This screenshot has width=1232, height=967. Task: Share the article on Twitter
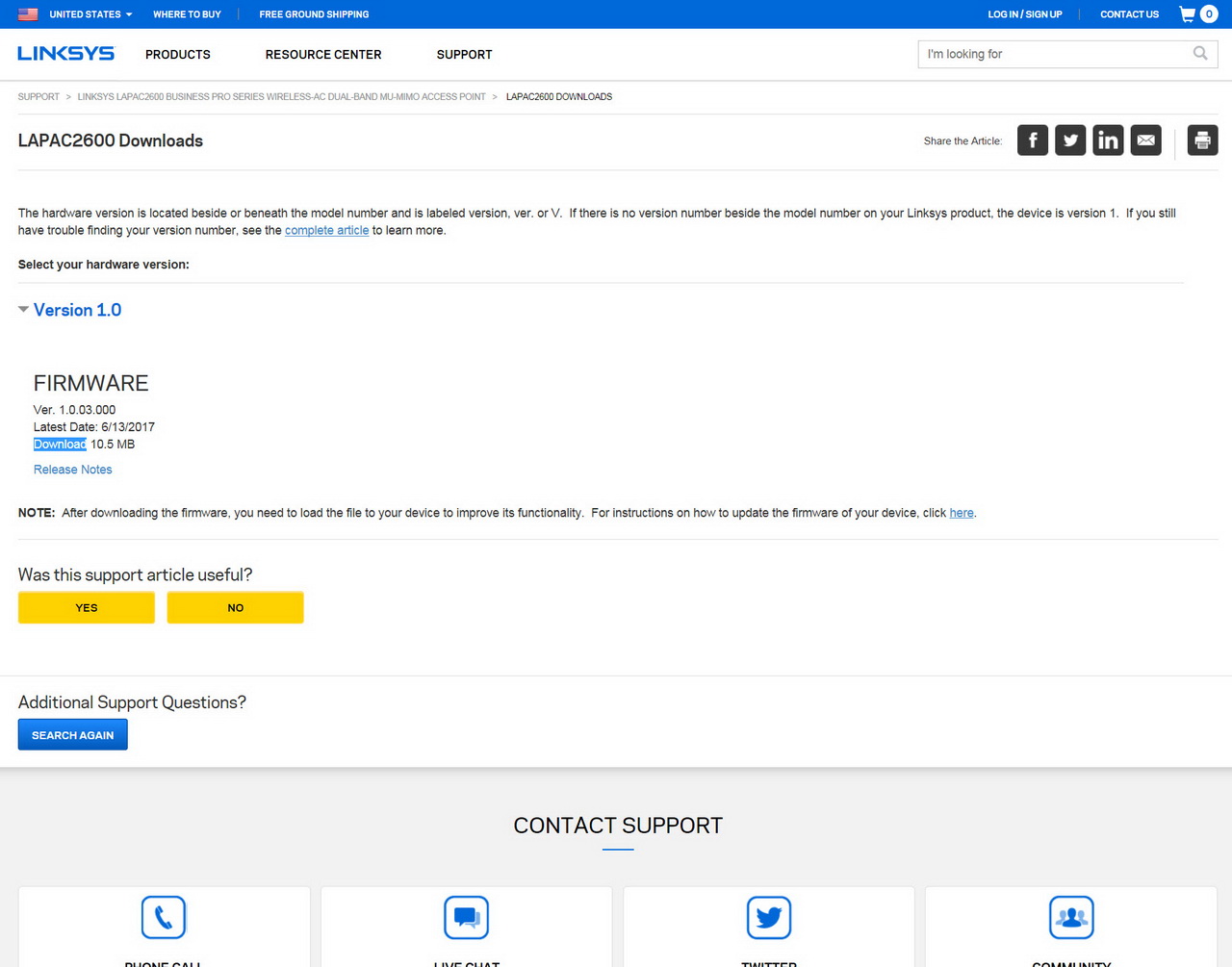coord(1070,140)
